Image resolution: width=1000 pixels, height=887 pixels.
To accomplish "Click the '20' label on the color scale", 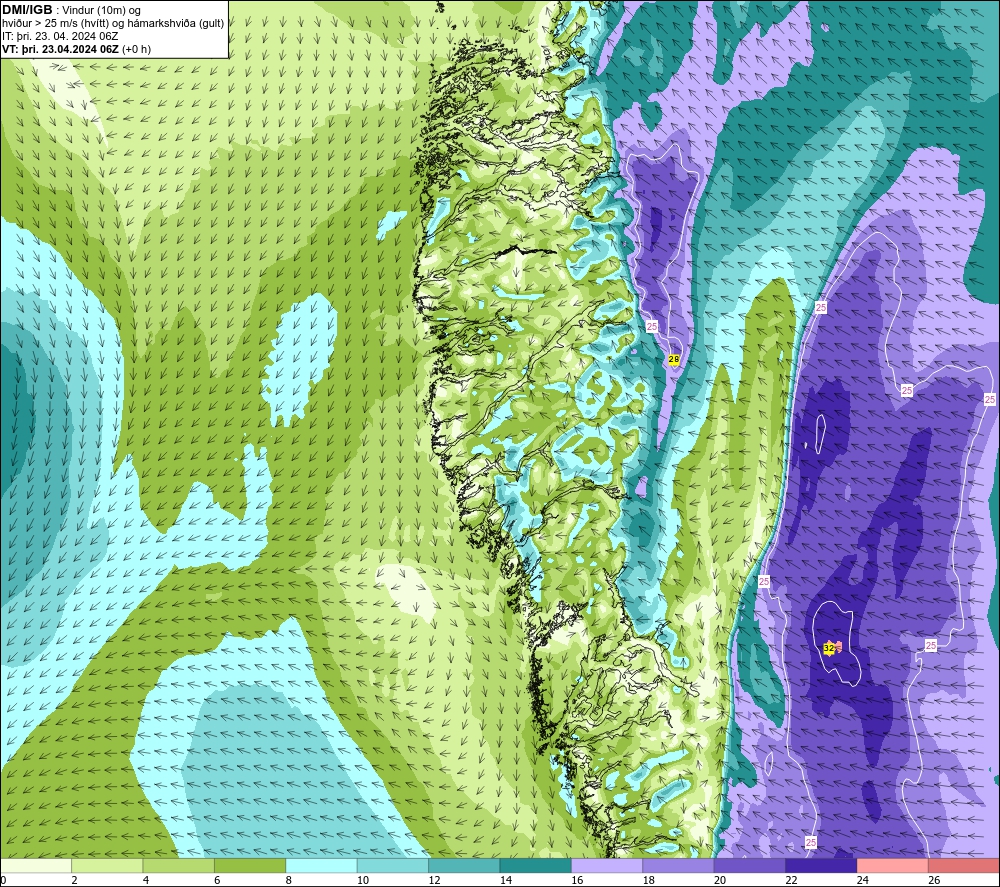I will click(720, 880).
